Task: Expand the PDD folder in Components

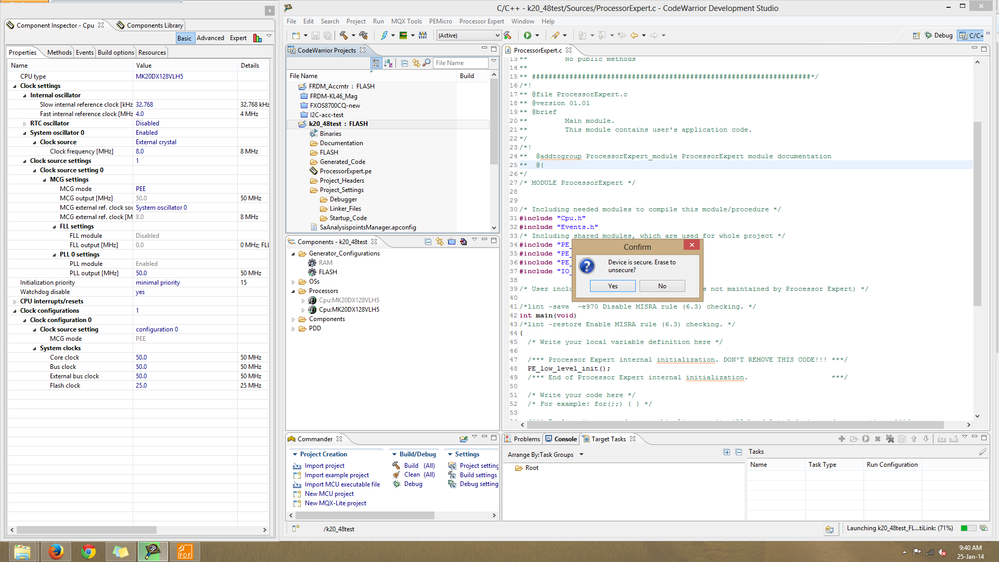Action: pyautogui.click(x=294, y=329)
